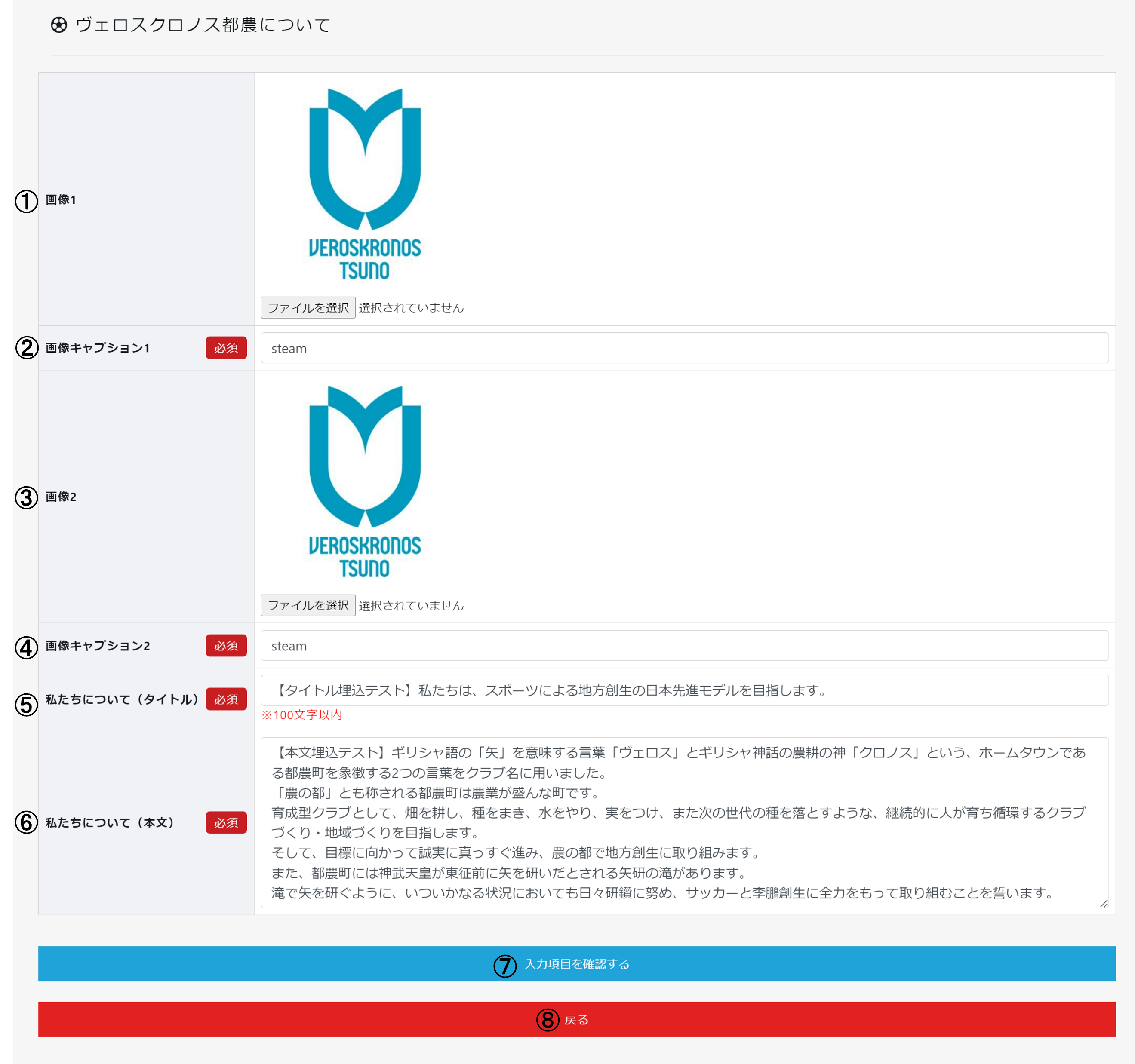Focus the 画像キャプション2 text field
Screen dimensions: 1135x1064
[x=684, y=646]
